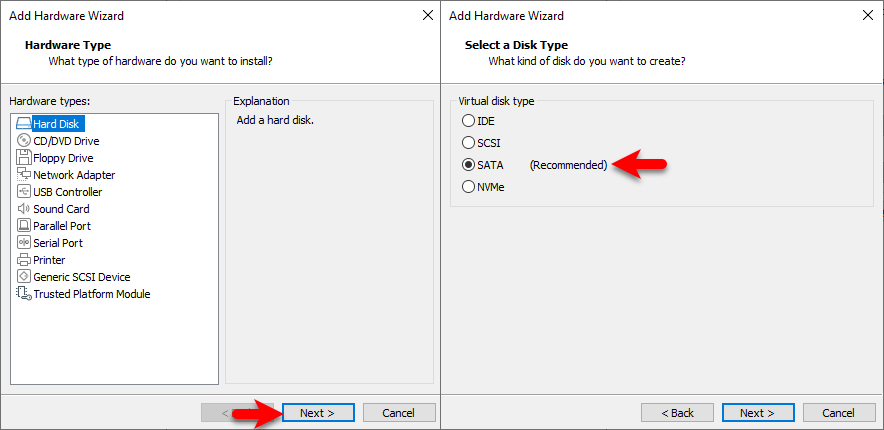Cancel the Hardware Type wizard

coord(399,413)
